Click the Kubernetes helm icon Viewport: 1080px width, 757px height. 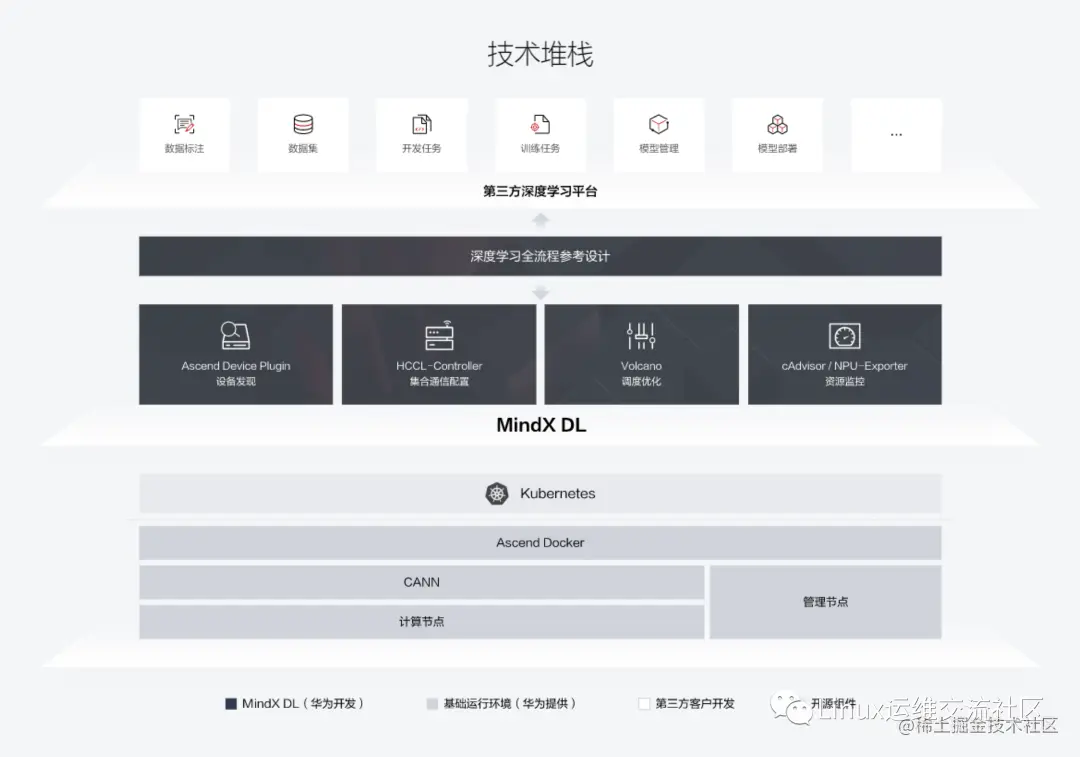pos(496,493)
